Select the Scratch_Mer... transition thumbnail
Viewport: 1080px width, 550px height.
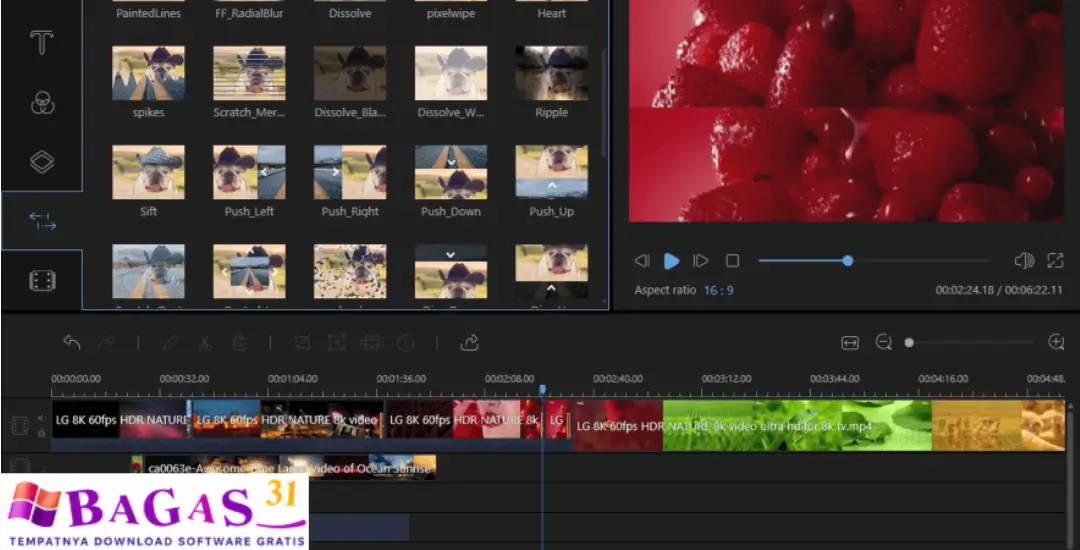click(x=249, y=73)
